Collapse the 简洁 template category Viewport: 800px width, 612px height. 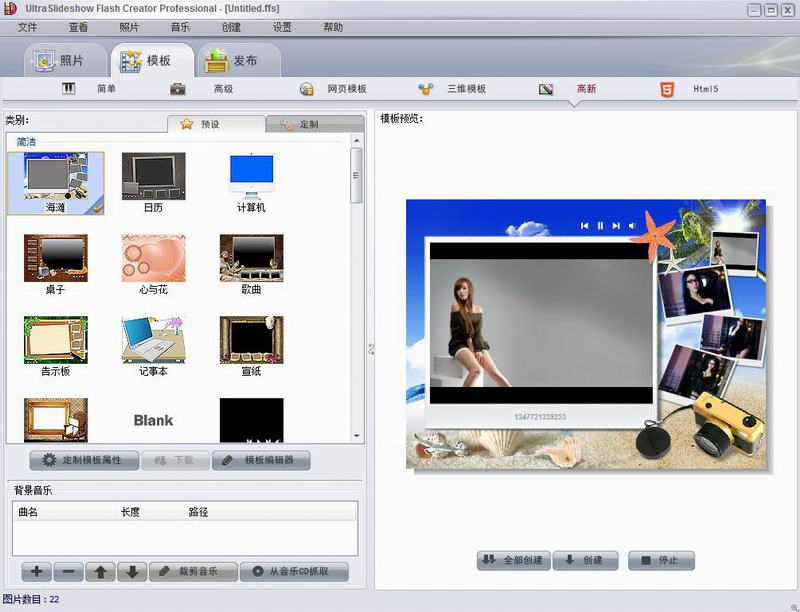coord(27,142)
